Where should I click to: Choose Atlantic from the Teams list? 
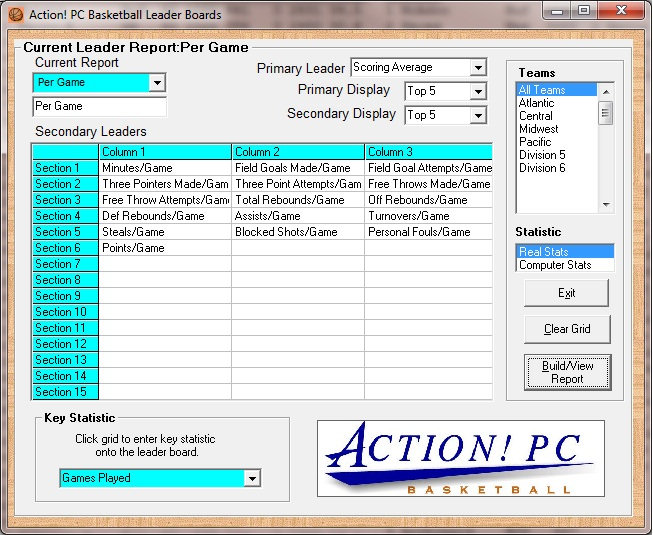point(556,103)
